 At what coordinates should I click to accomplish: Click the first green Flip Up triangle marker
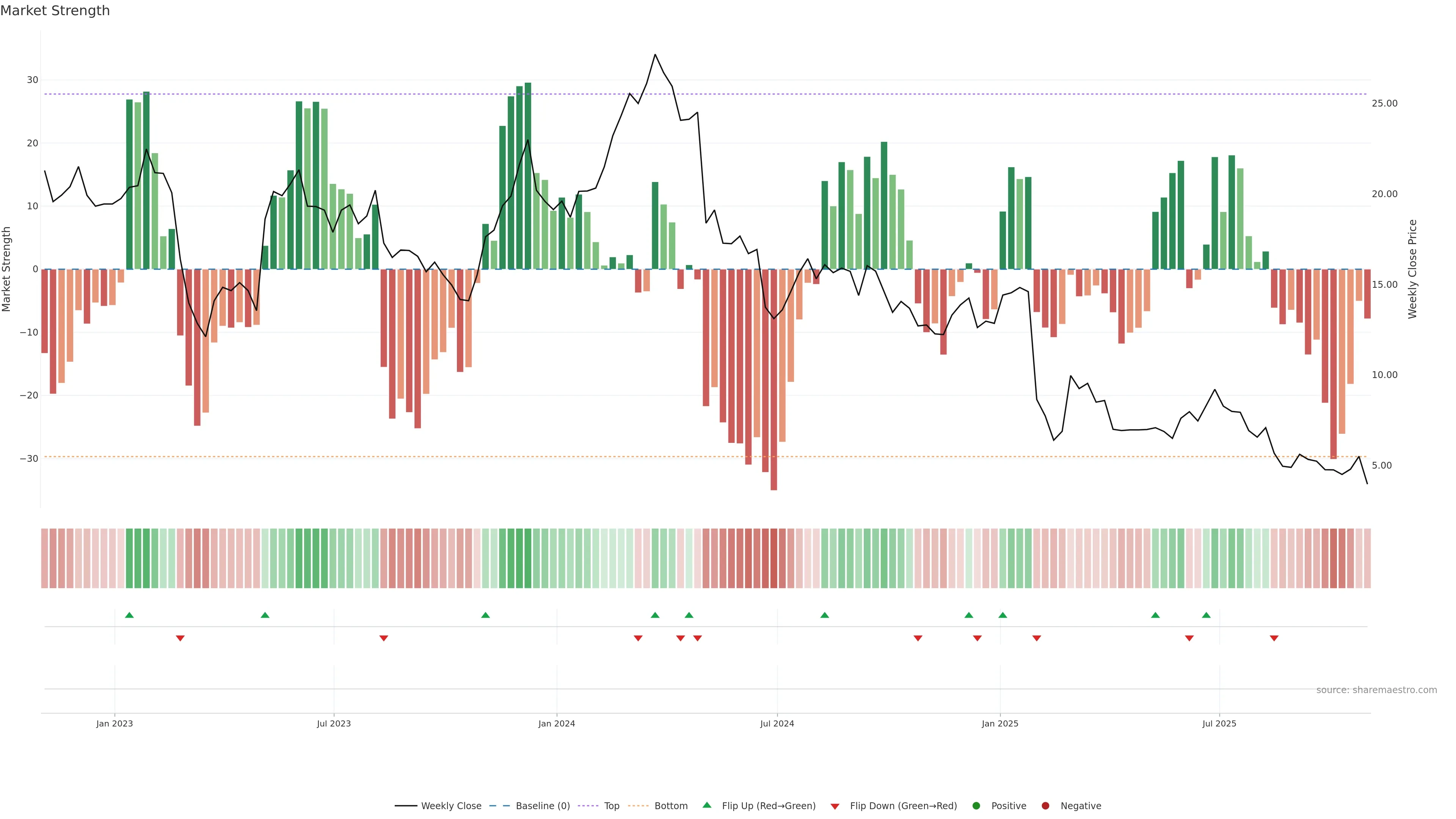(x=129, y=615)
